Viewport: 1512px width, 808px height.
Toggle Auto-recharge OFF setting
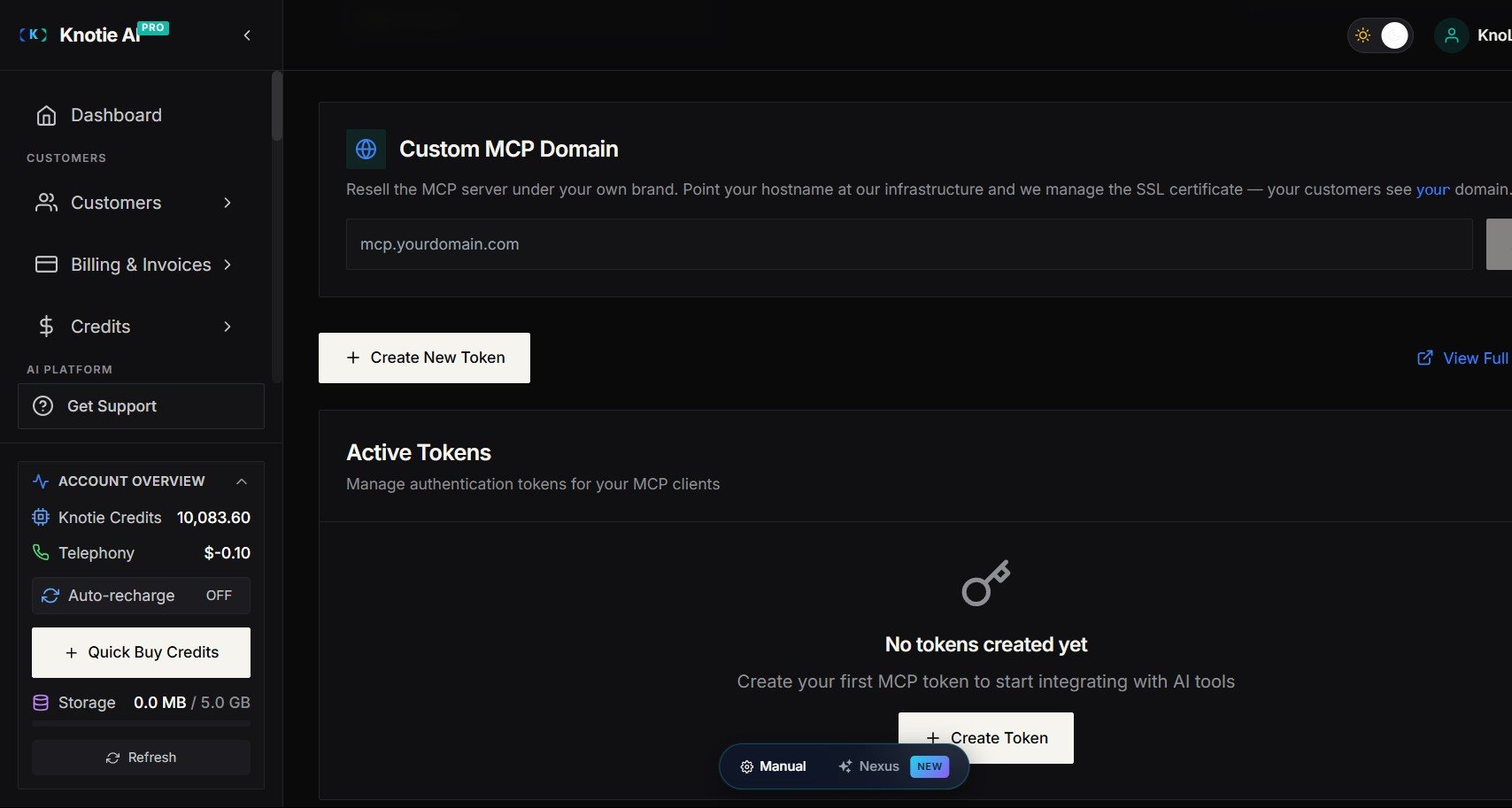tap(141, 596)
